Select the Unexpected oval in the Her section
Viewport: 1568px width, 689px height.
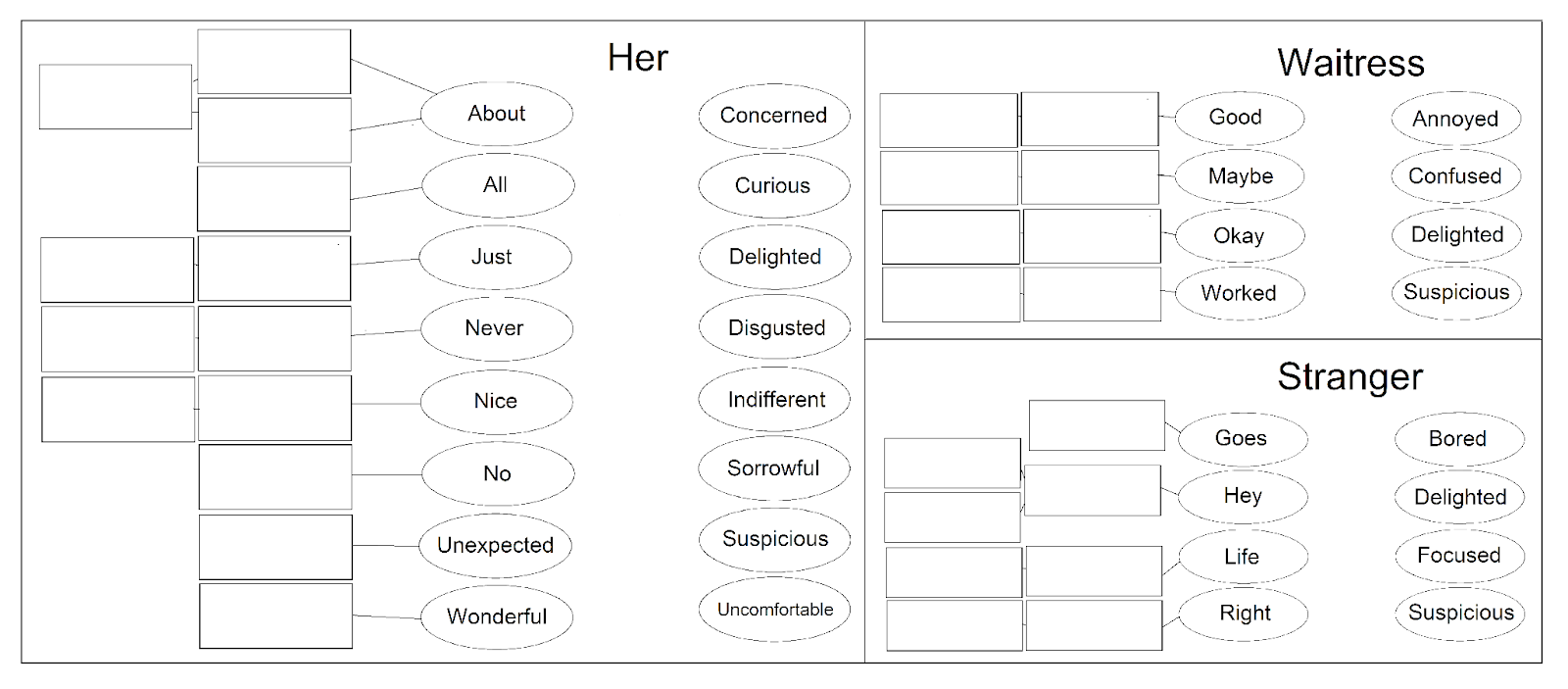pyautogui.click(x=496, y=545)
